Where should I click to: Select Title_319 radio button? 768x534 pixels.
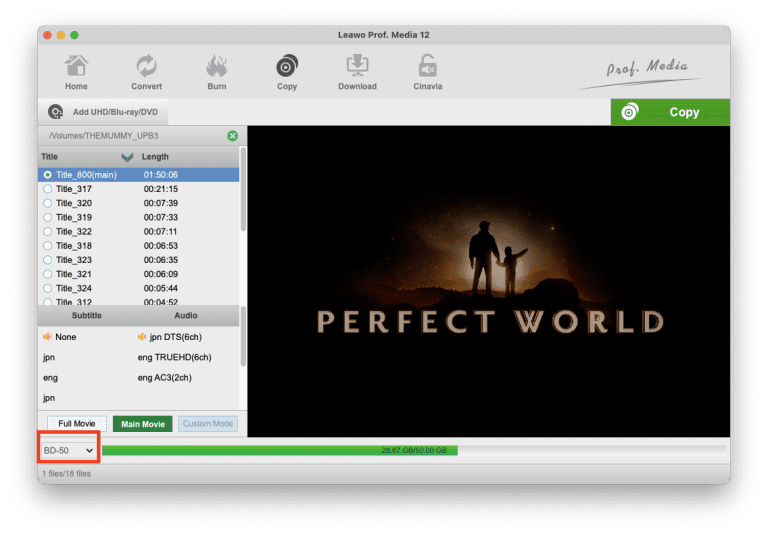click(x=48, y=218)
